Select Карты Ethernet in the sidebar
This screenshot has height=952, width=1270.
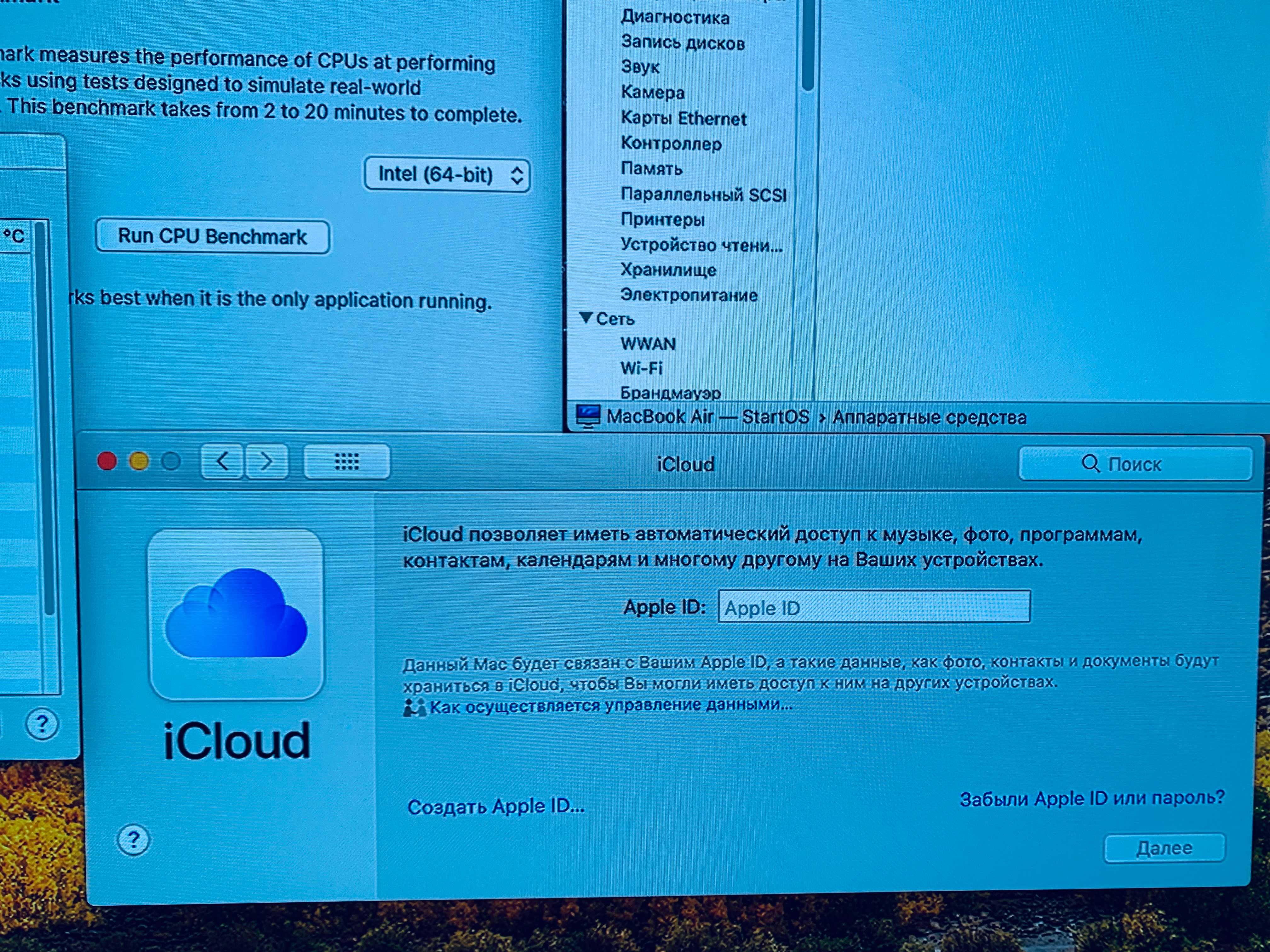[683, 118]
